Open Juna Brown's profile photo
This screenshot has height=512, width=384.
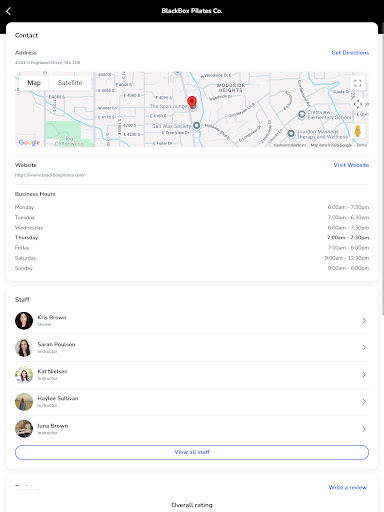pos(24,429)
